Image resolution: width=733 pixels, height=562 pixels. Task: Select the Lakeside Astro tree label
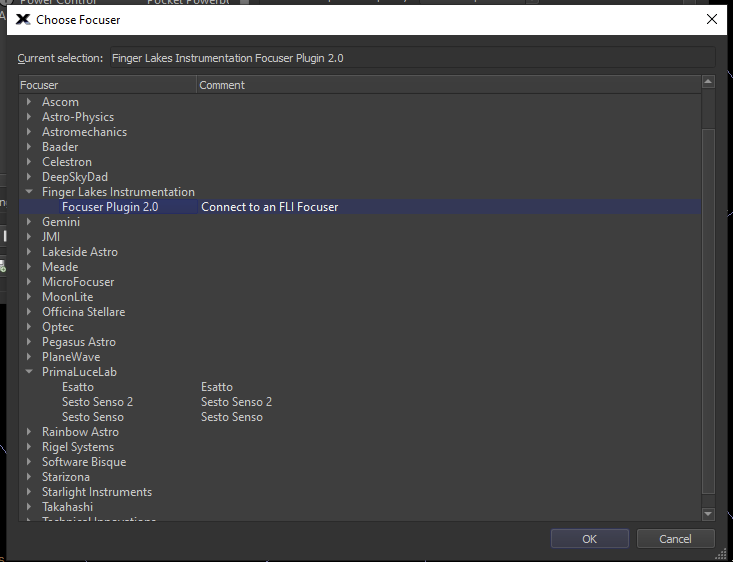[x=80, y=252]
